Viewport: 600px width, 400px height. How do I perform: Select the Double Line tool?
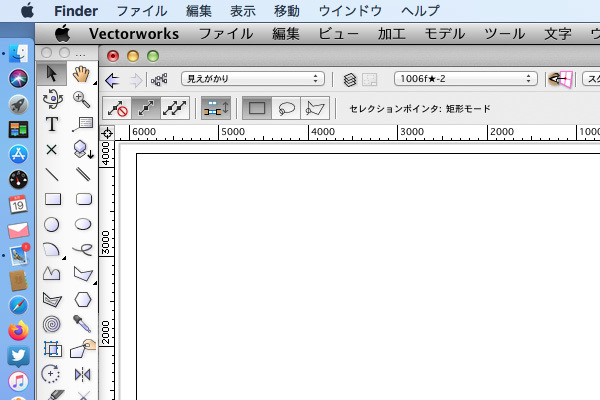[83, 174]
